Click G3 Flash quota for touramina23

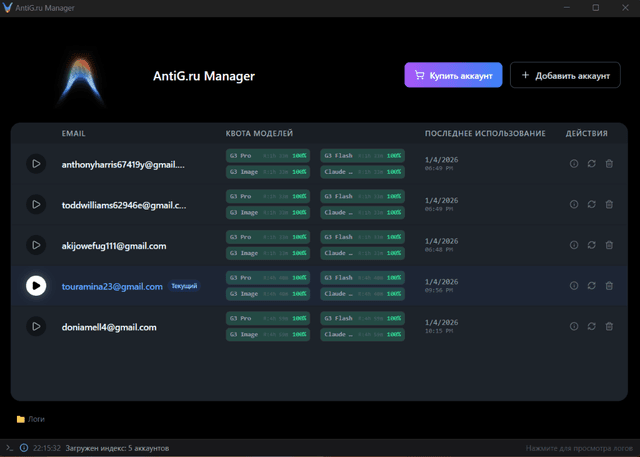[362, 277]
